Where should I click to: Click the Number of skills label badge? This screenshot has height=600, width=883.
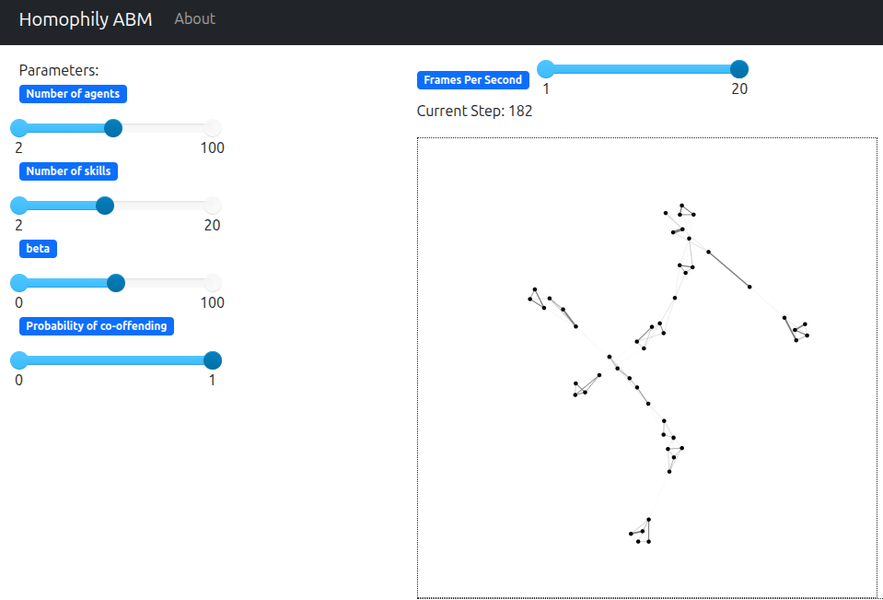click(68, 171)
